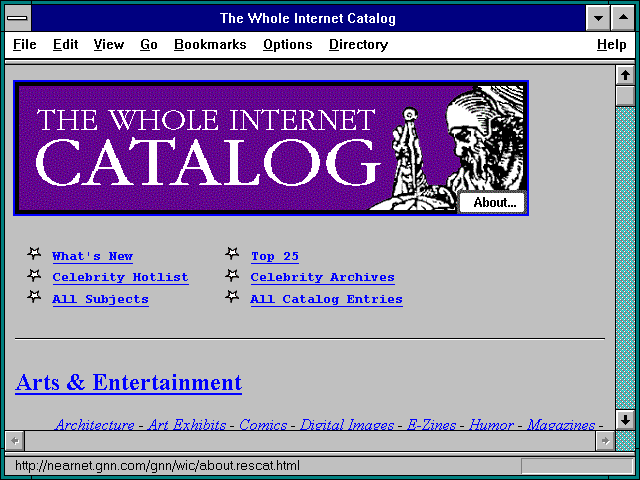Open the Arts & Entertainment heading link
Image resolution: width=640 pixels, height=480 pixels.
click(x=129, y=383)
